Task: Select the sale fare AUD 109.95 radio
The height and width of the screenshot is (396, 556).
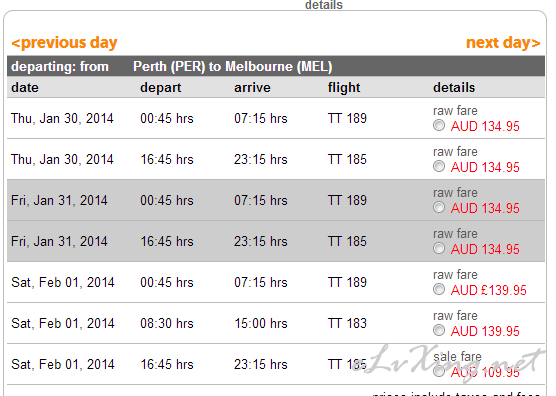Action: (x=439, y=372)
